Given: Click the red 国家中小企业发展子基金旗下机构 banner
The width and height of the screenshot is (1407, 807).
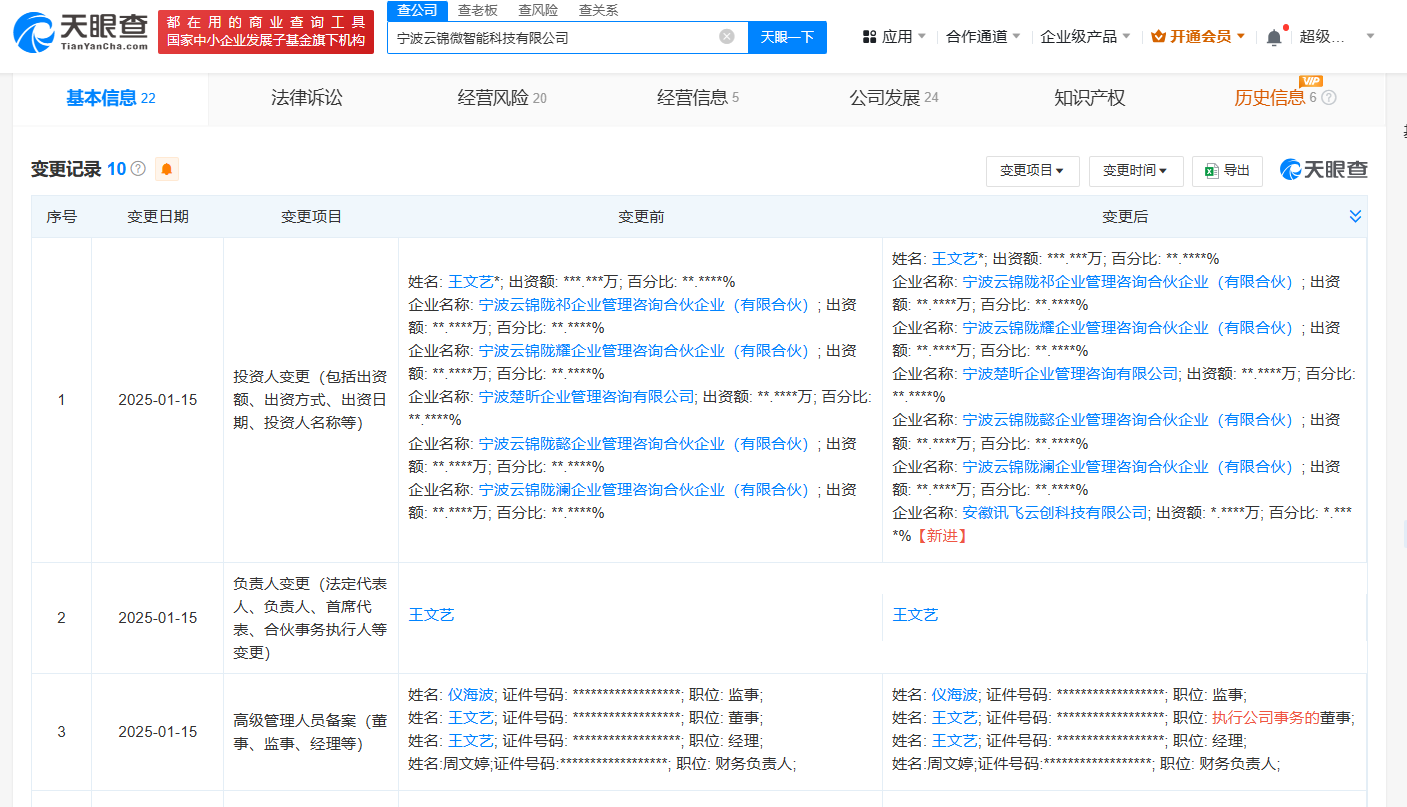Looking at the screenshot, I should [x=265, y=31].
